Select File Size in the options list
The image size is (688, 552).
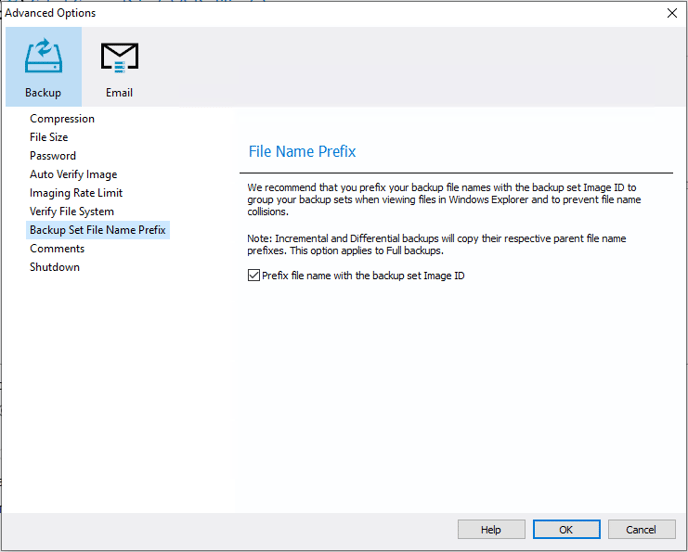tap(49, 137)
